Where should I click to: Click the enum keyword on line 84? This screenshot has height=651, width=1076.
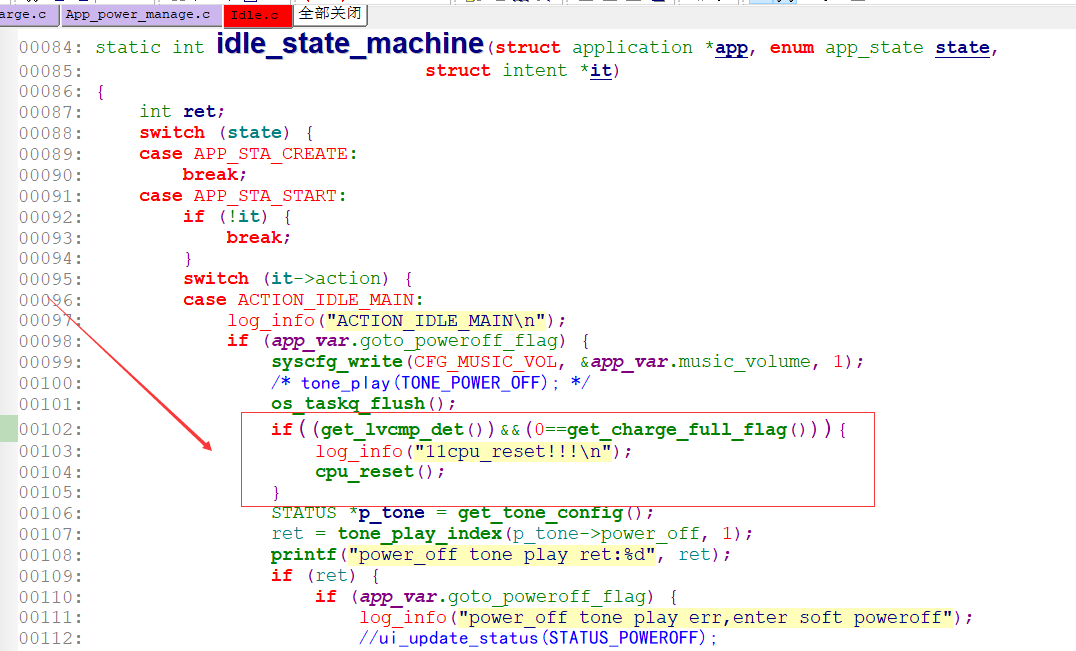coord(792,48)
